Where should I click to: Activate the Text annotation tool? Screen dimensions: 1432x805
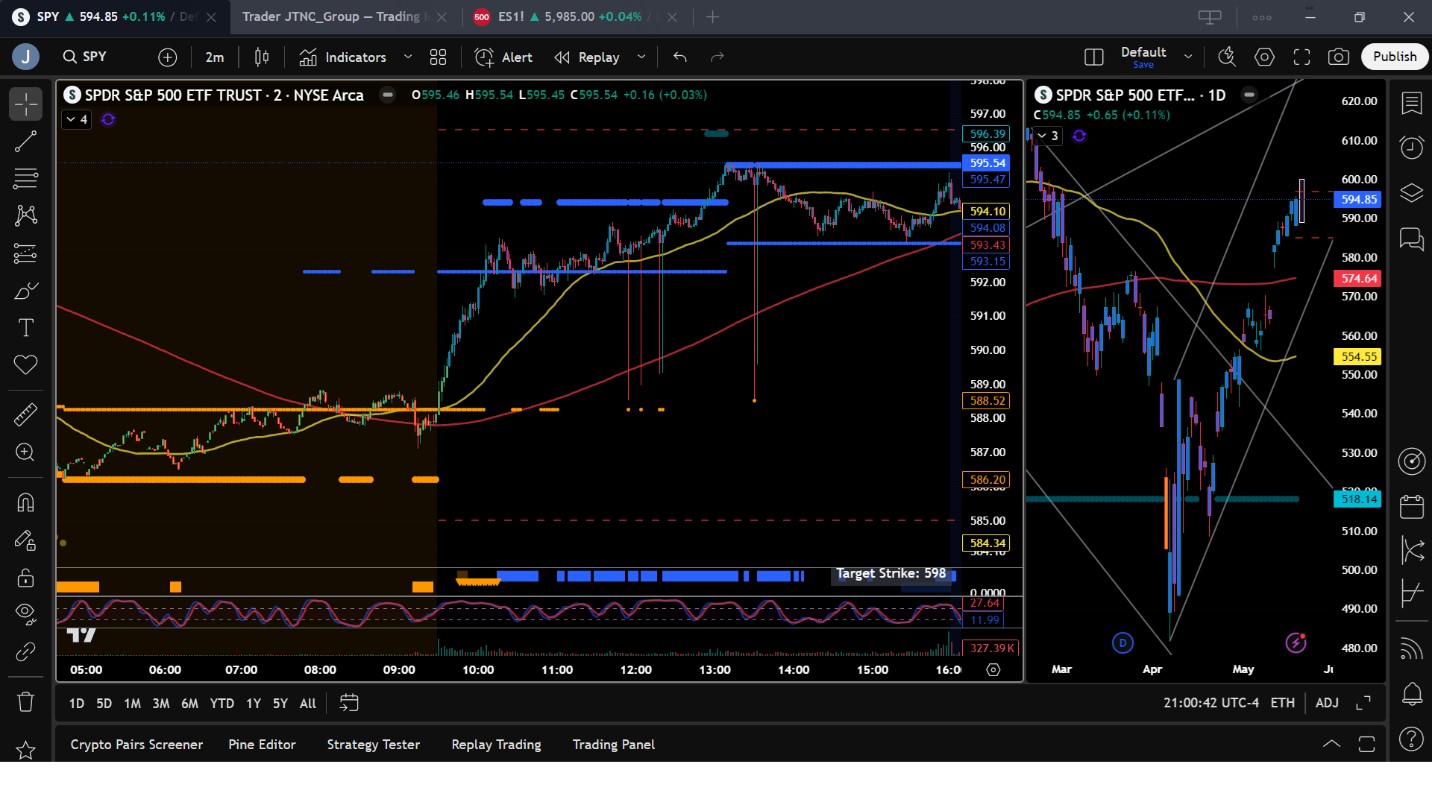pyautogui.click(x=26, y=328)
